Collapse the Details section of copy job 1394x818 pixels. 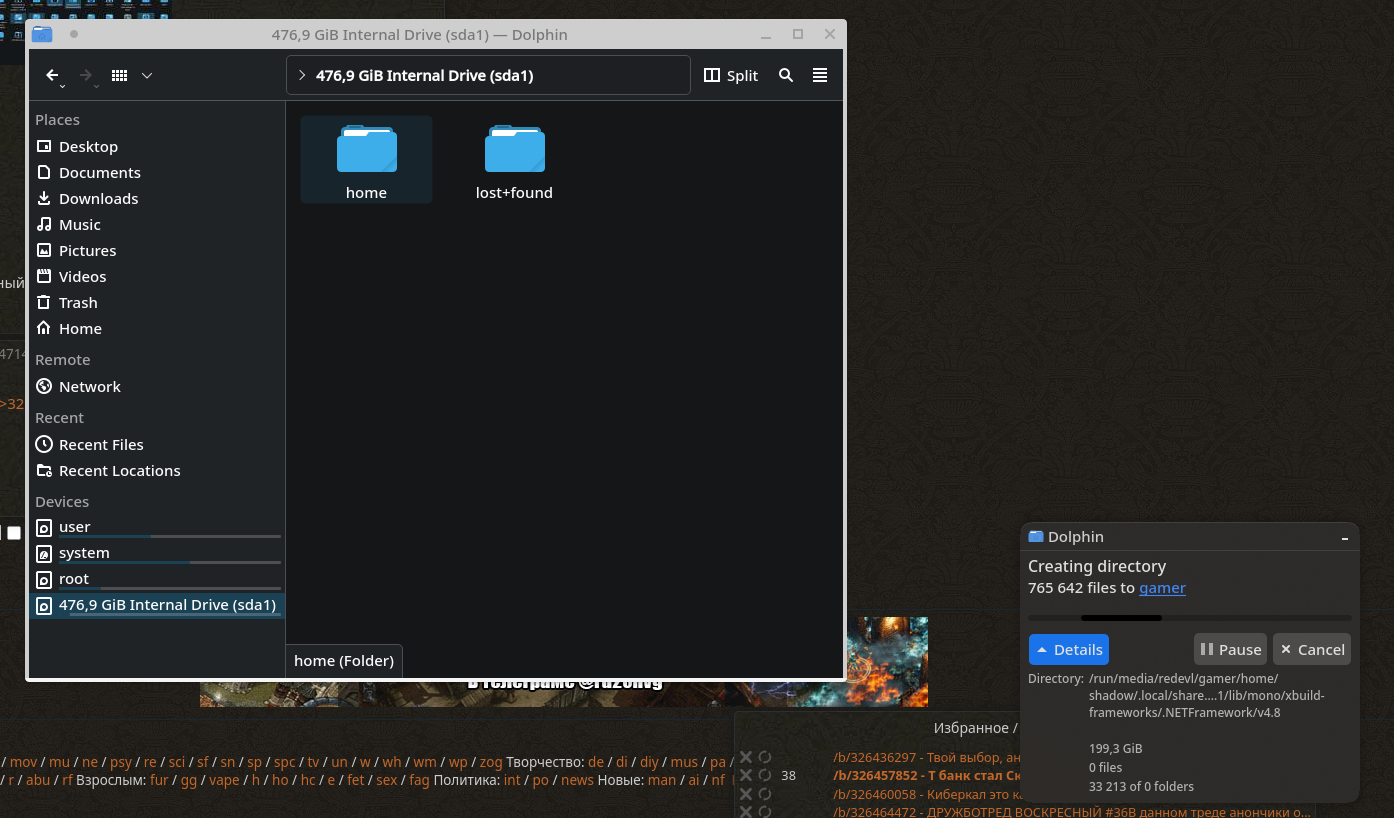1068,650
